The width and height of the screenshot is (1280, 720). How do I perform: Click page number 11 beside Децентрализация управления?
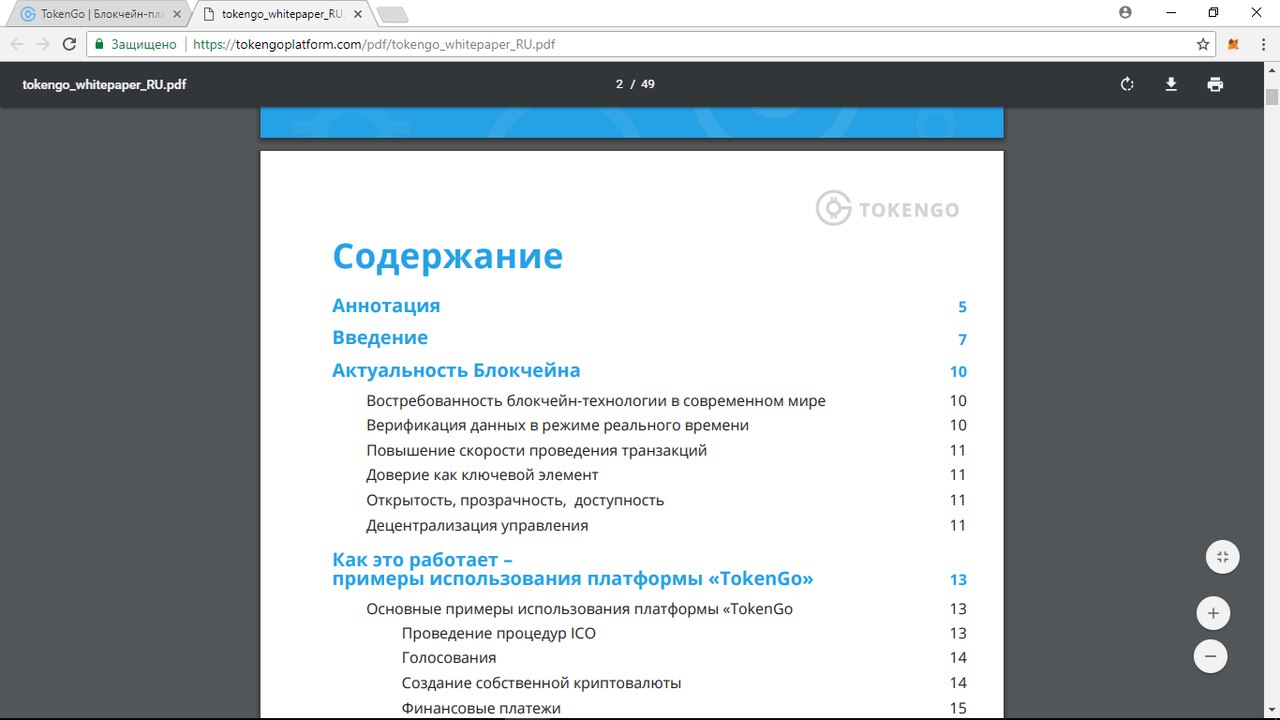tap(958, 526)
